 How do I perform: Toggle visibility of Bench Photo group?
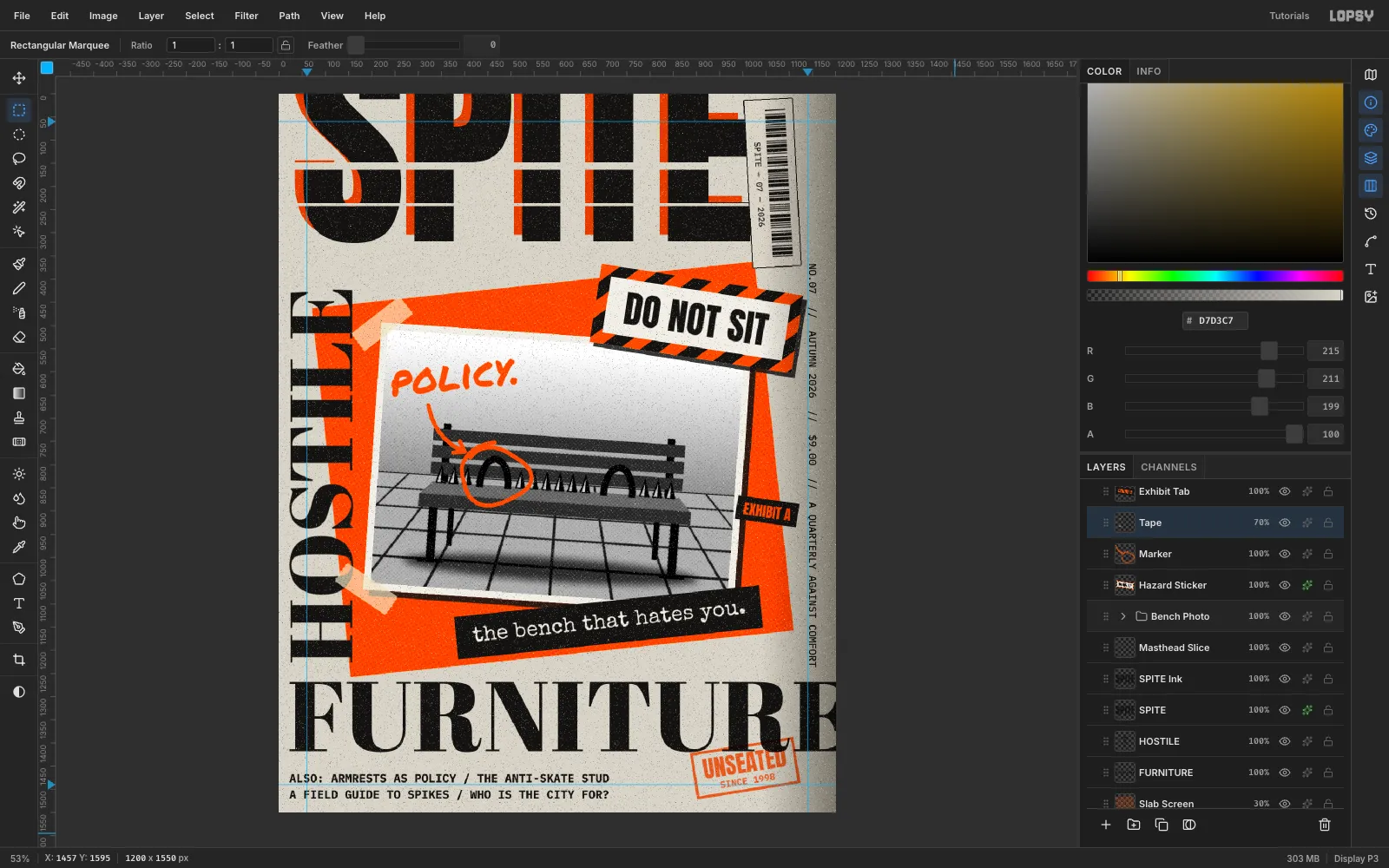pos(1285,616)
